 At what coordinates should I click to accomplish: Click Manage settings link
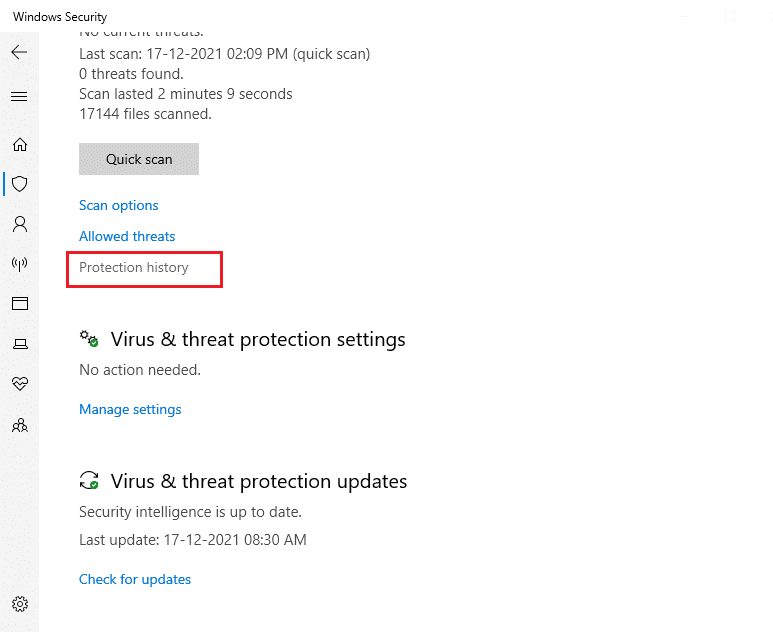pos(130,409)
